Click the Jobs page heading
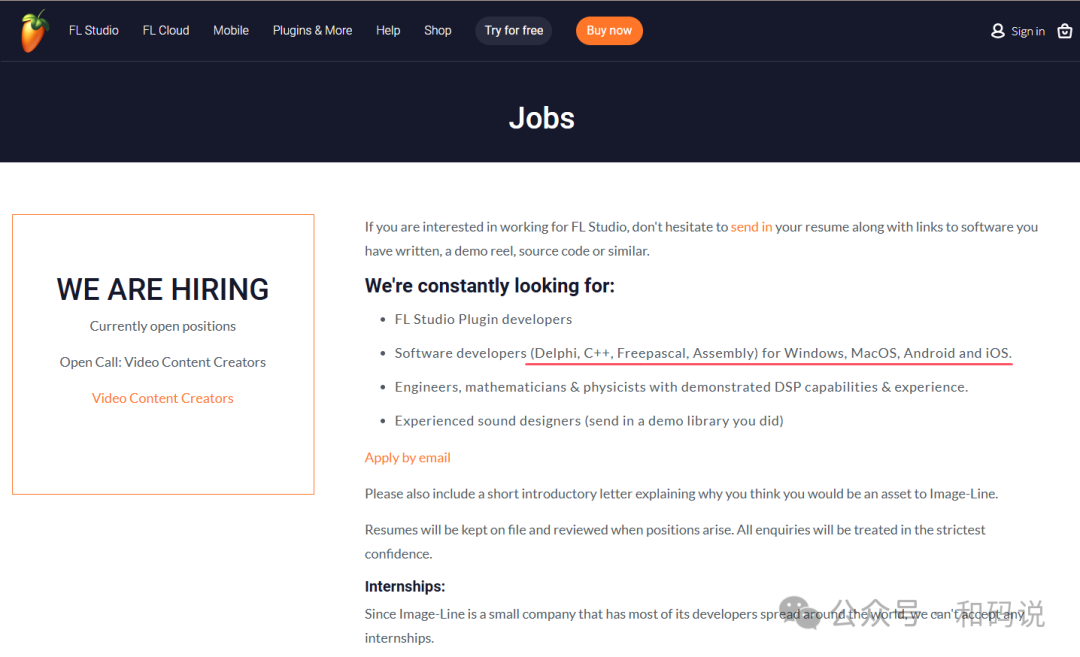 (541, 118)
